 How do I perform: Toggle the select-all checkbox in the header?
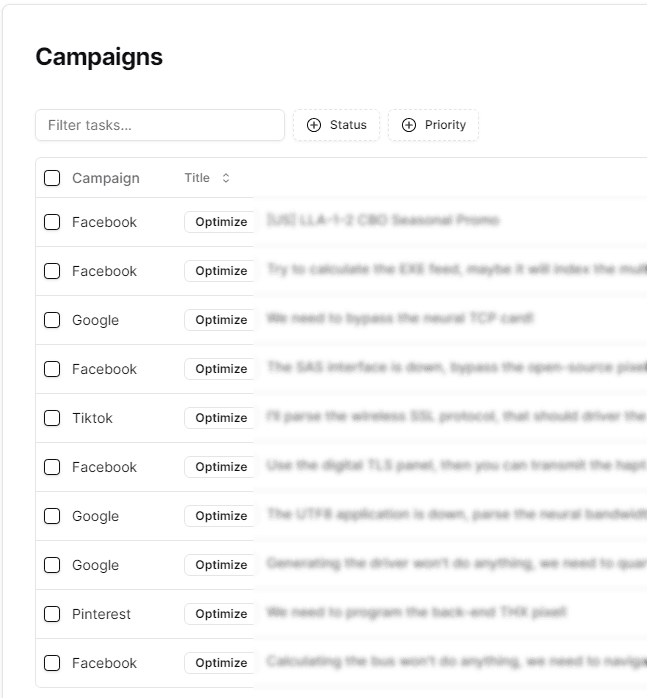click(52, 178)
